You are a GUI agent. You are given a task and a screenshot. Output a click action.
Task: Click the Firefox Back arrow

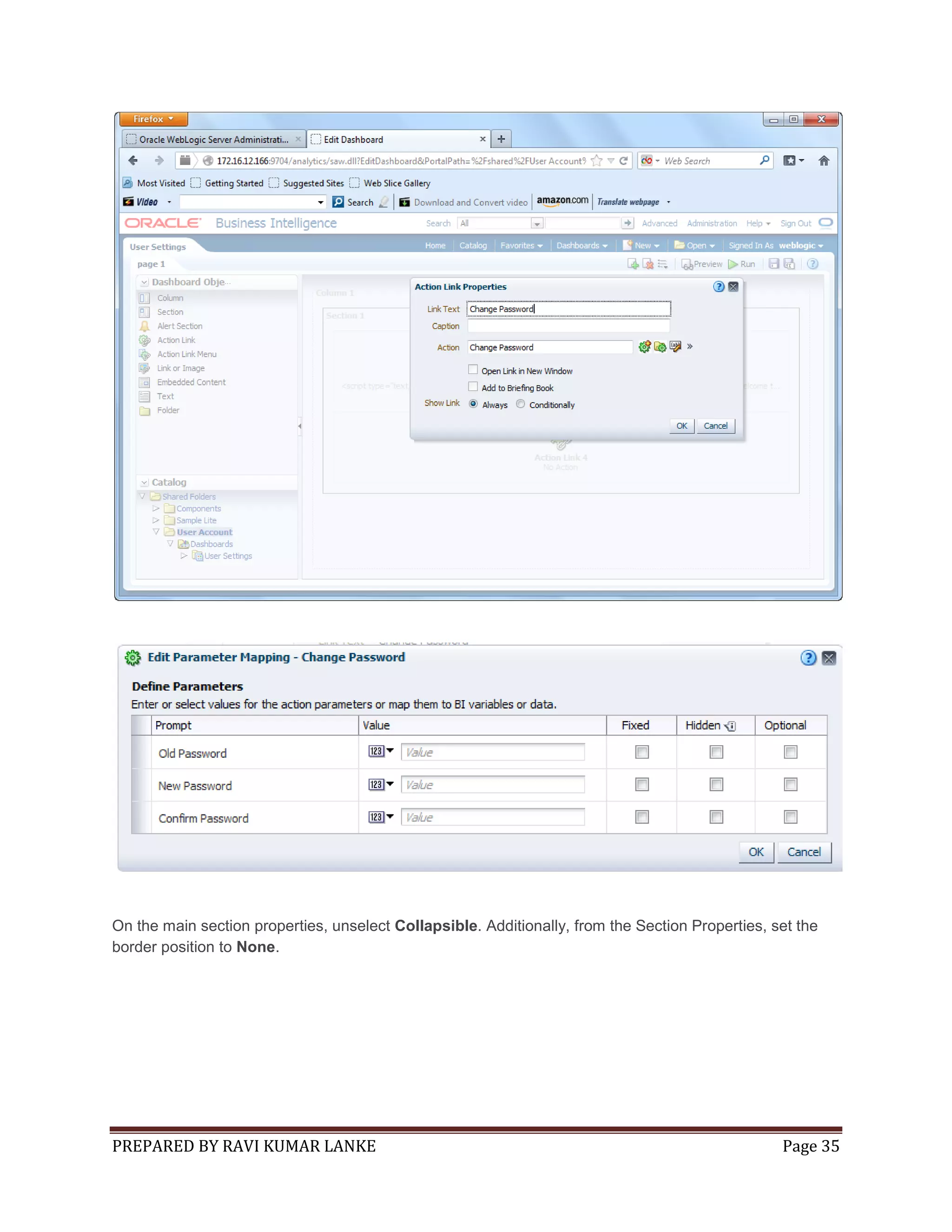[133, 161]
